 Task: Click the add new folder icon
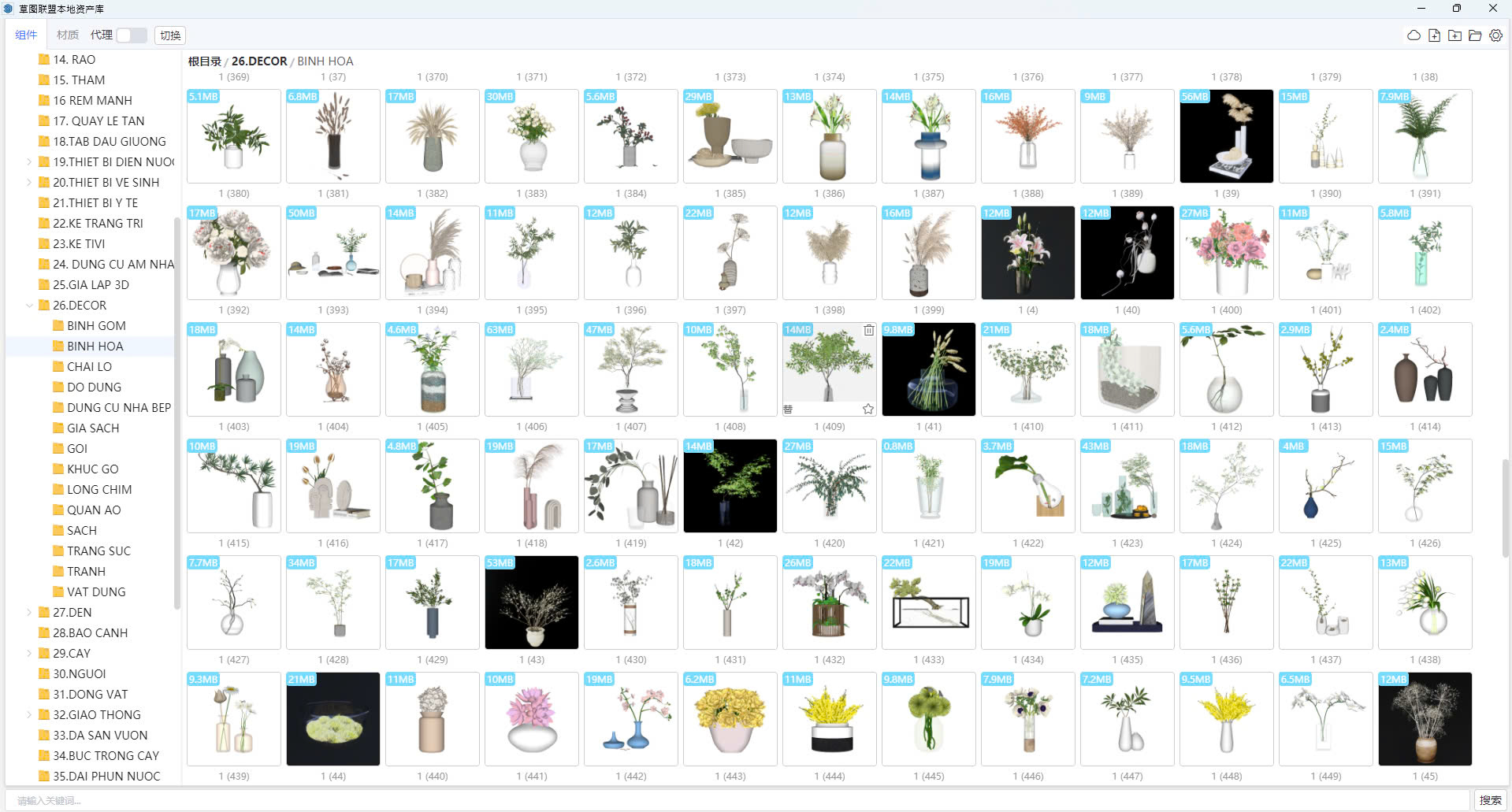pyautogui.click(x=1454, y=35)
